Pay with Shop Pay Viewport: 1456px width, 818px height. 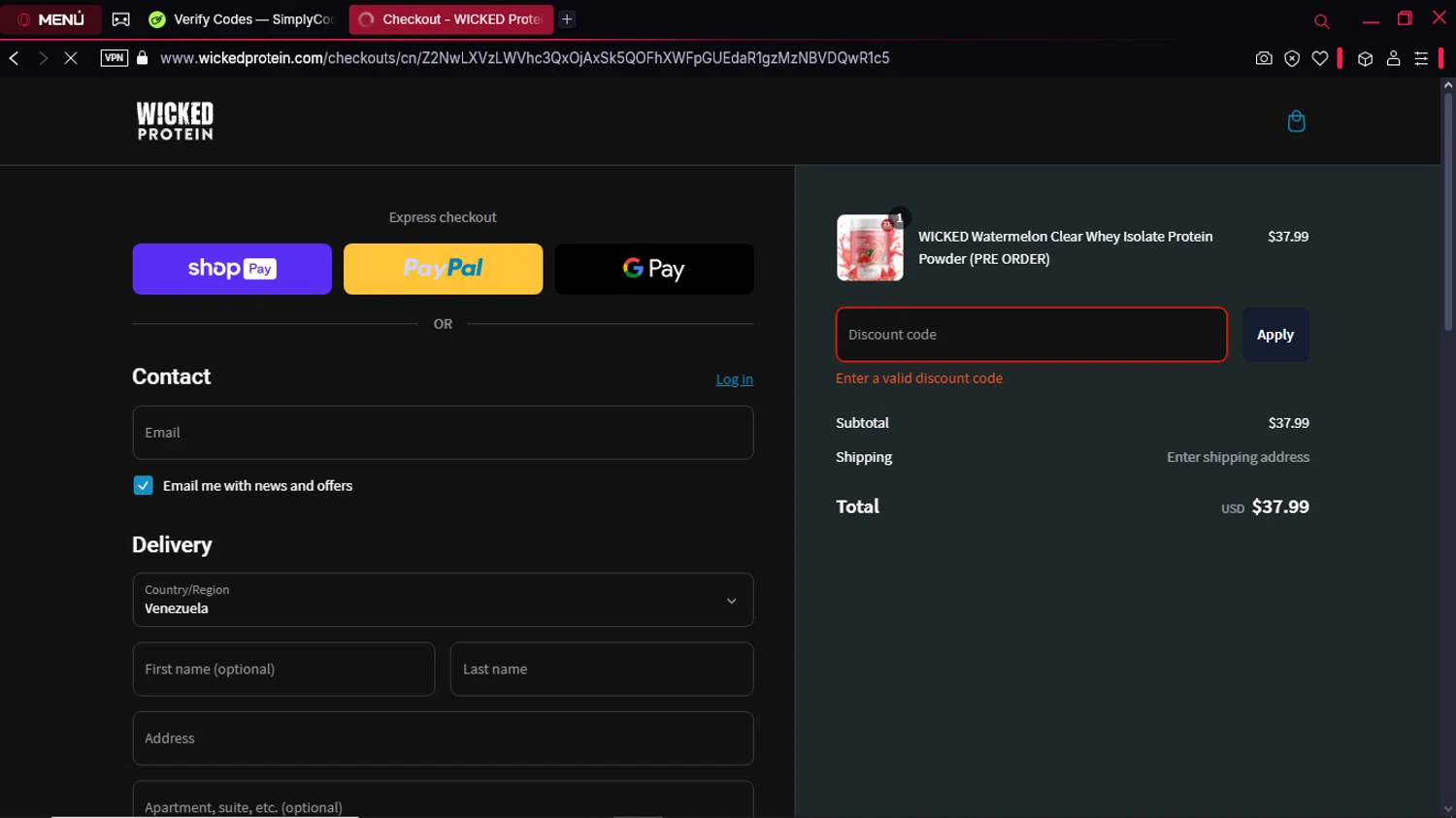(232, 269)
